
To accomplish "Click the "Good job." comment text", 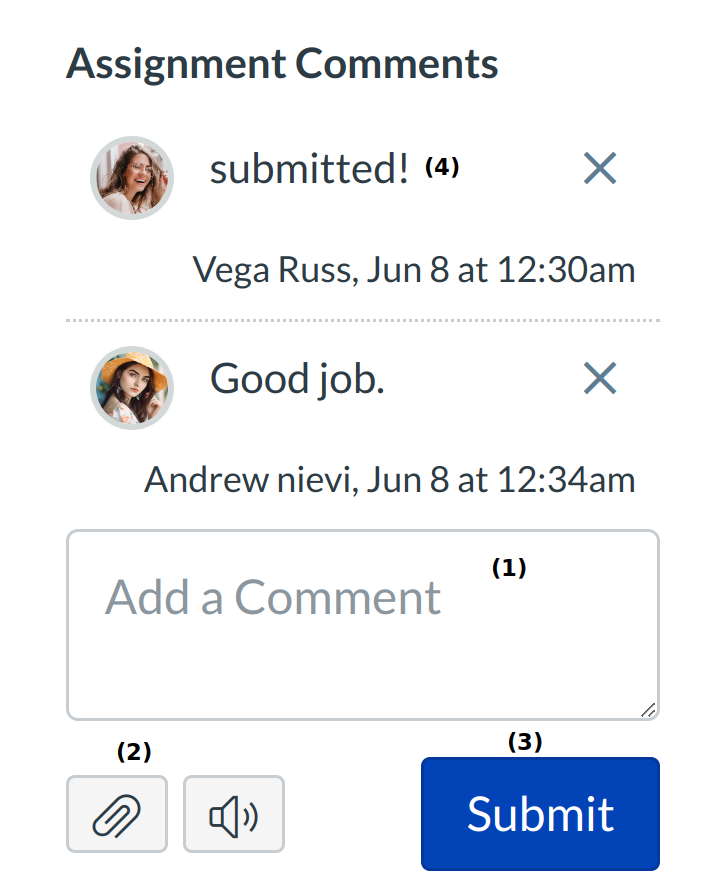I will pyautogui.click(x=297, y=379).
